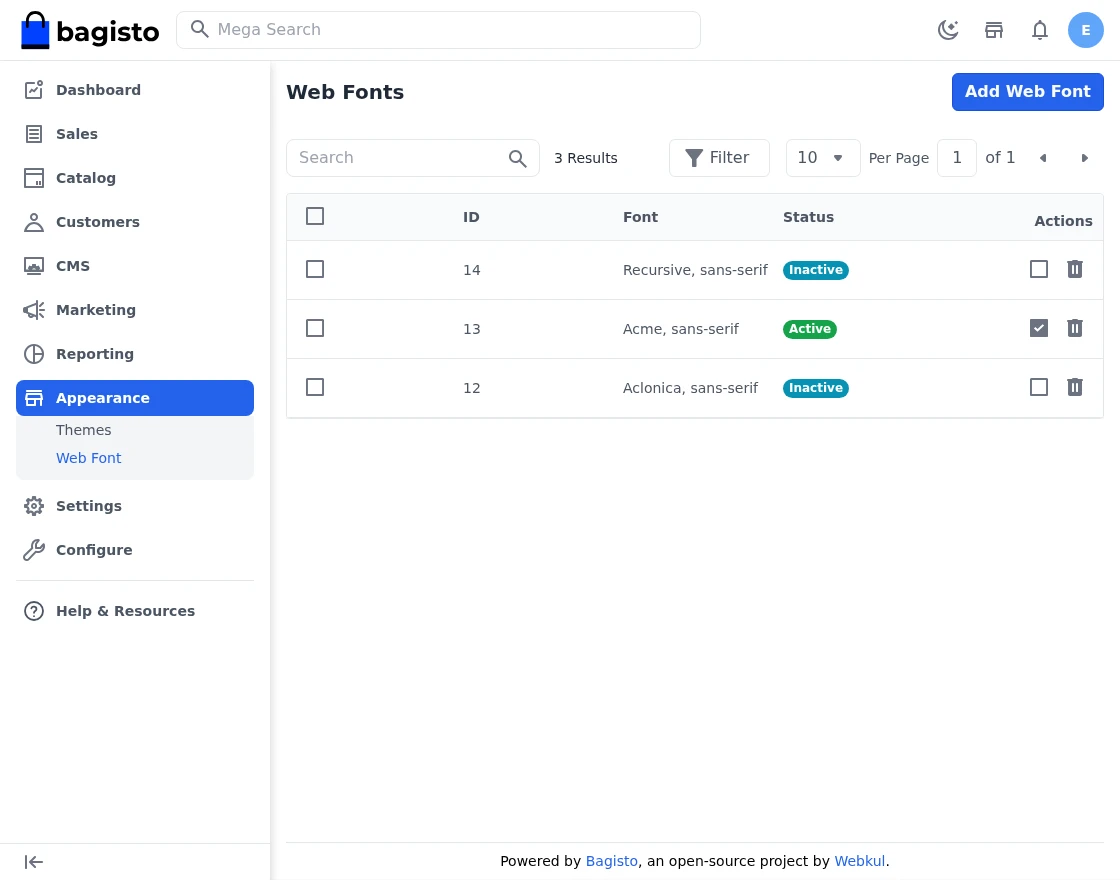Click the Marketing megaphone icon
Screen dimensions: 1120x880
(x=34, y=310)
